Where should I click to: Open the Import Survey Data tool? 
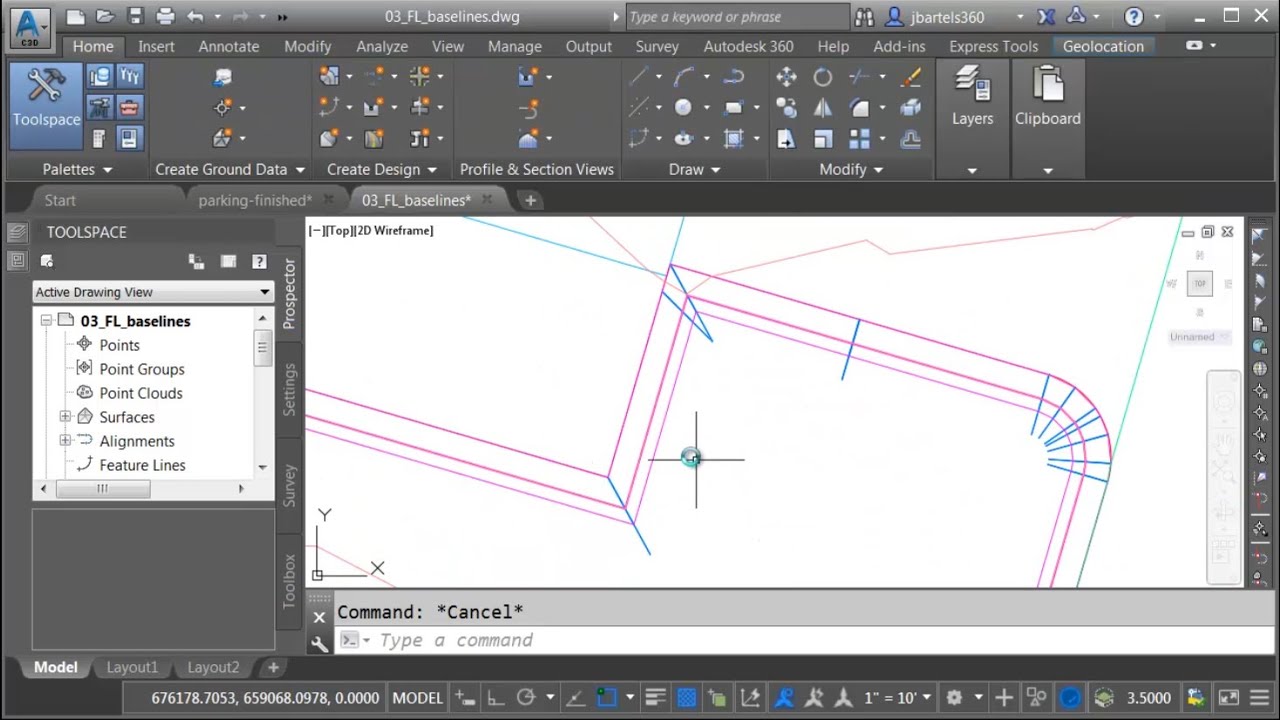pos(223,77)
